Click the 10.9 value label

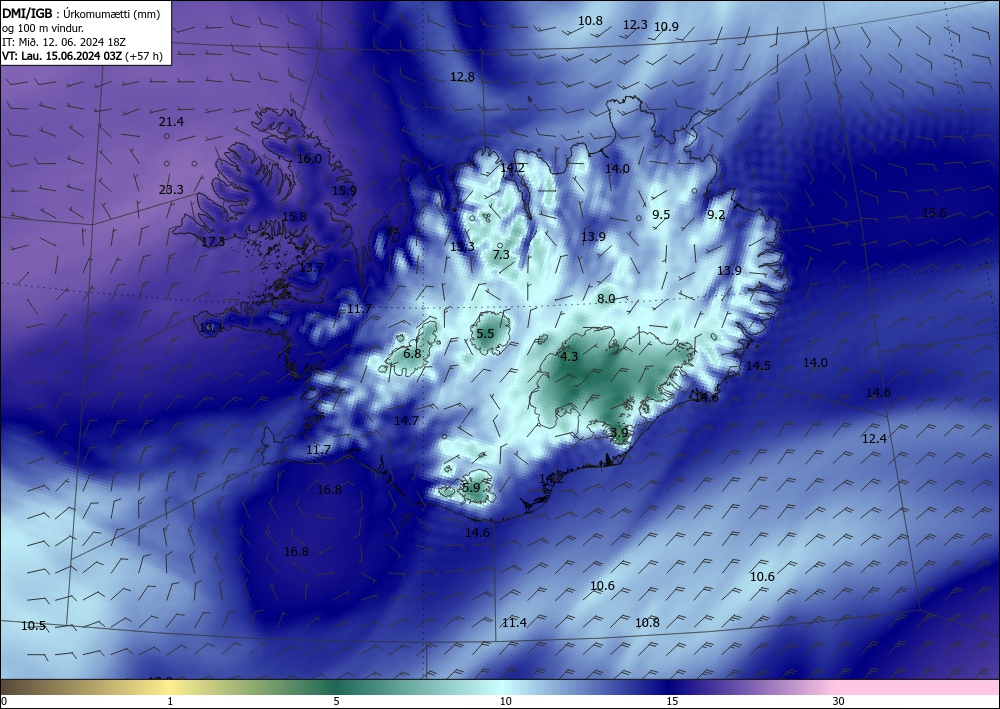[x=666, y=26]
